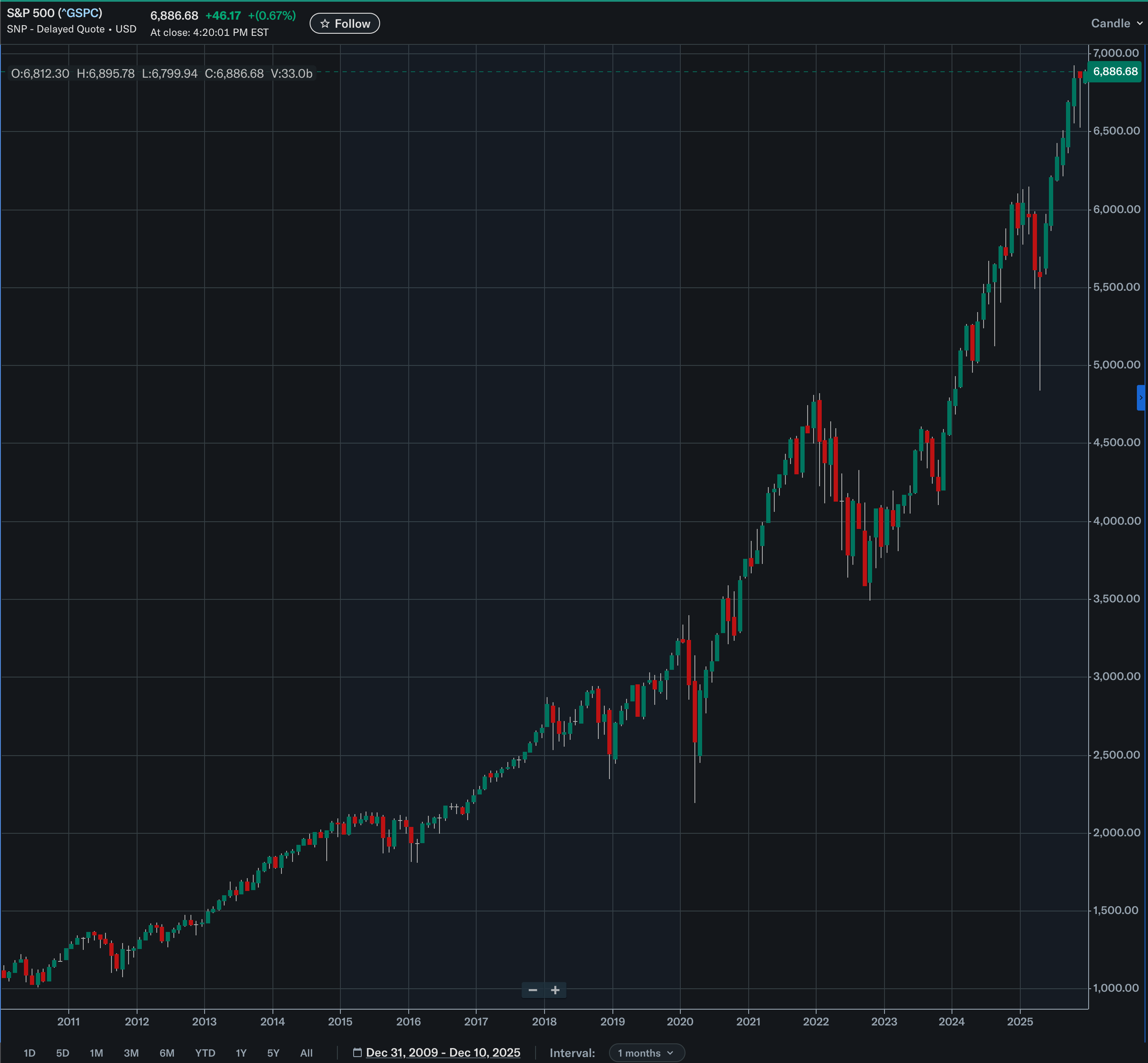Switch to the 3M range

[x=131, y=1053]
